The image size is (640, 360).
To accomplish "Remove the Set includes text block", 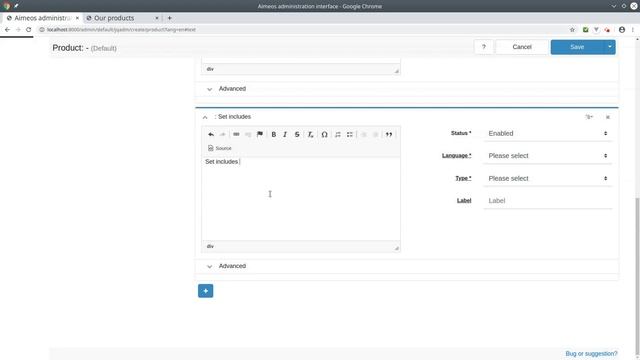I will click(608, 117).
